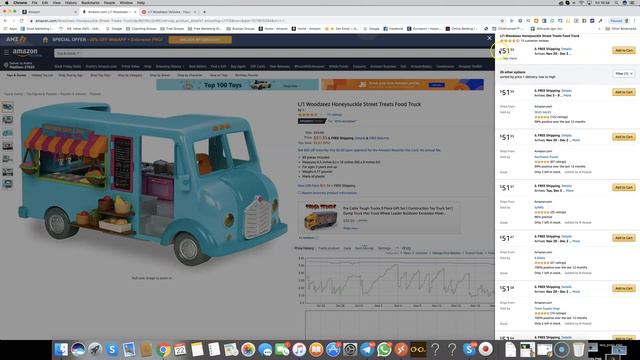Select the deliver-to location pin

tap(6, 65)
